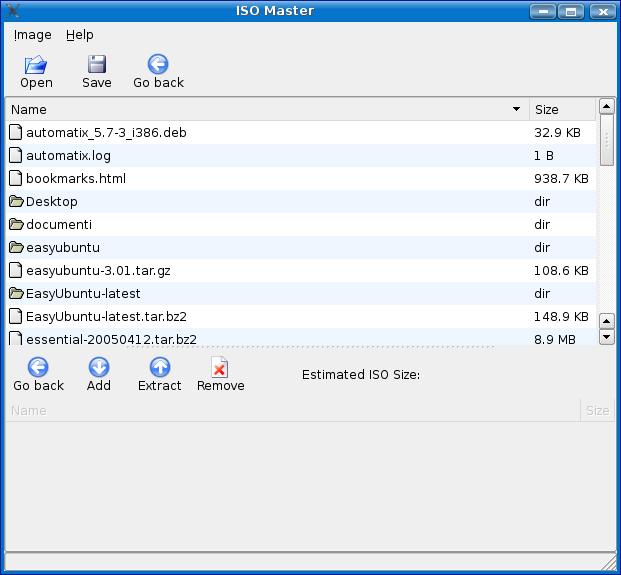Image resolution: width=621 pixels, height=575 pixels.
Task: Select the automatix.log file name
Action: point(69,155)
